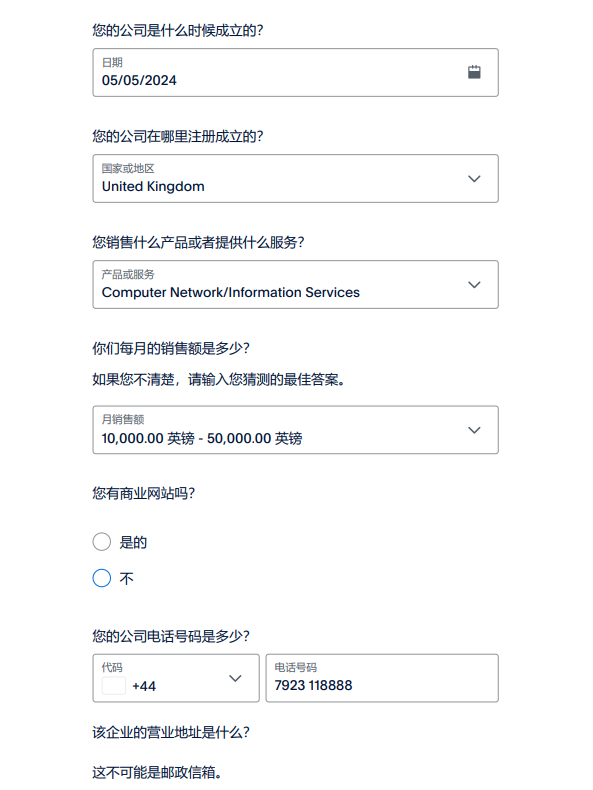Viewport: 593px width, 790px height.
Task: Click the 日期 field label
Action: 112,62
